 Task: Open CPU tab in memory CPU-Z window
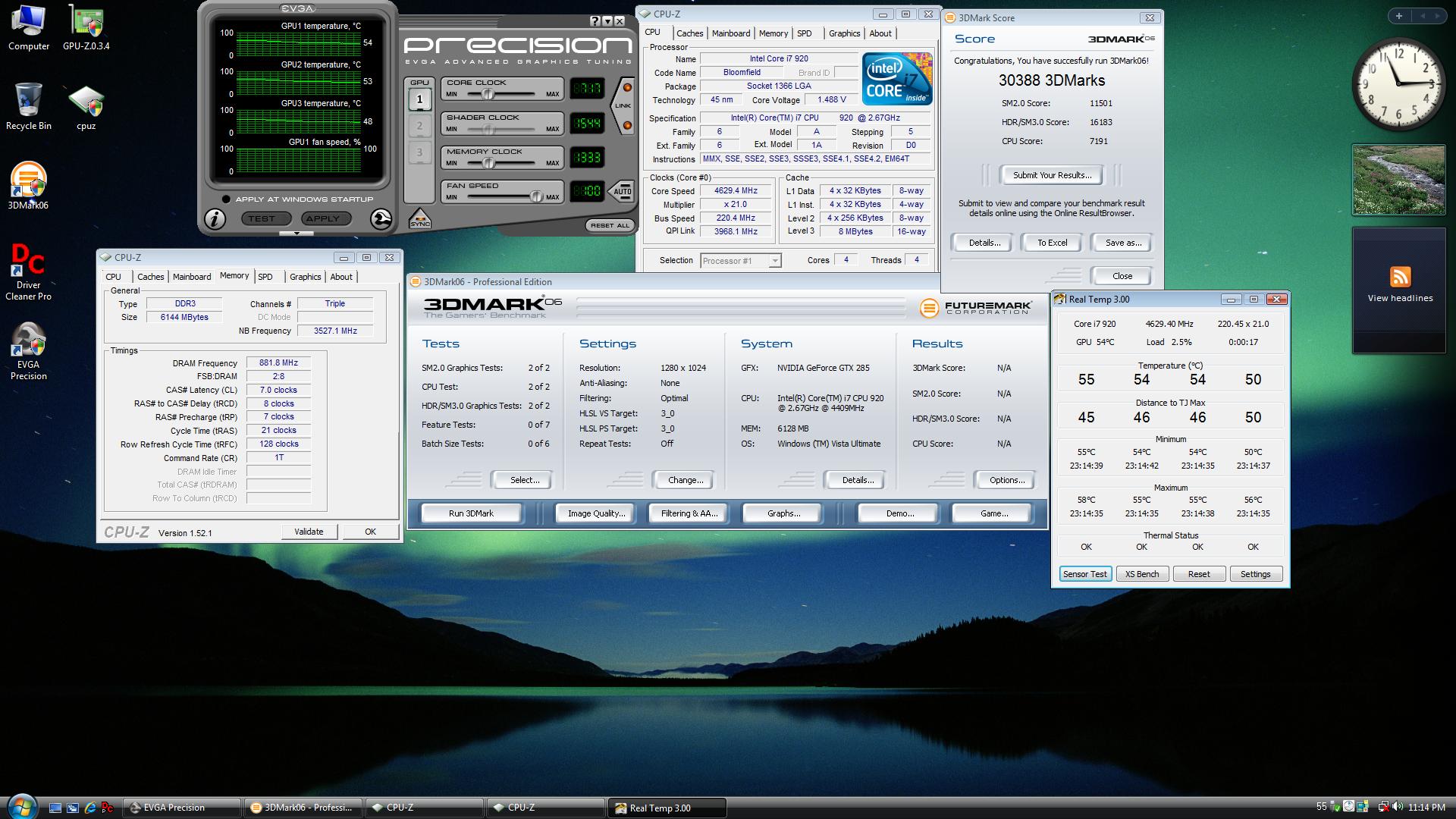click(114, 277)
